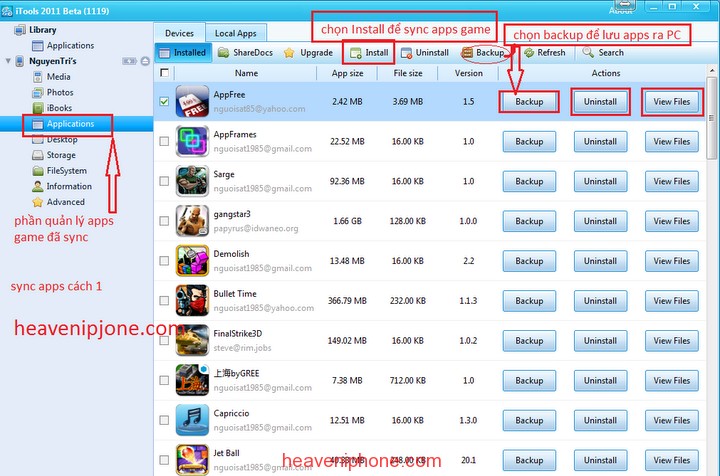This screenshot has width=720, height=476.
Task: Click View Files for Capriccio
Action: (672, 420)
